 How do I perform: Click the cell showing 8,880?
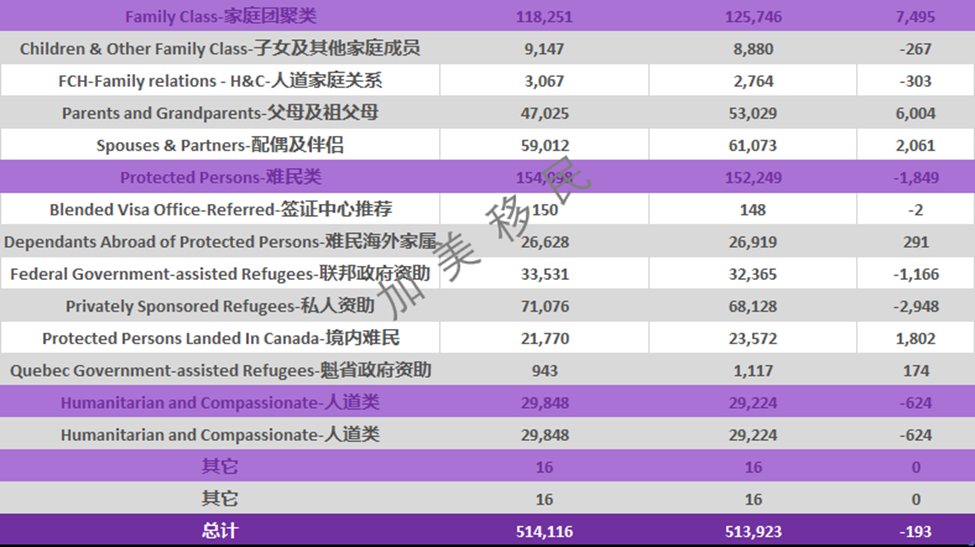click(753, 49)
